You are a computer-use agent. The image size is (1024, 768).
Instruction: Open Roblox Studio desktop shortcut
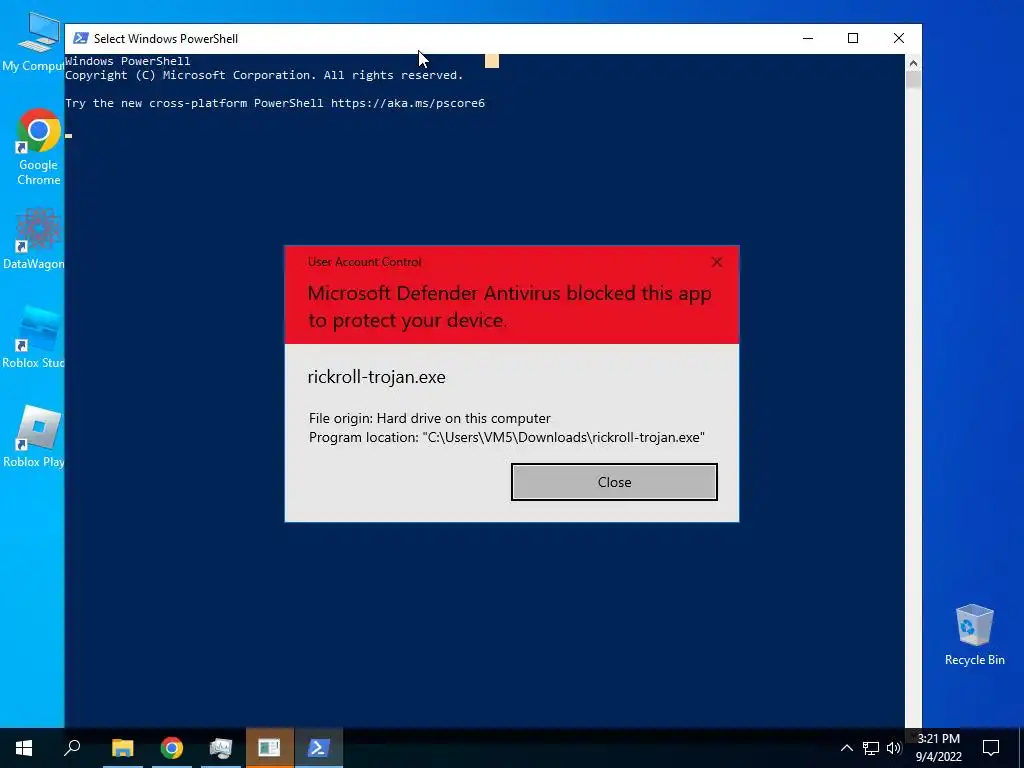point(33,338)
